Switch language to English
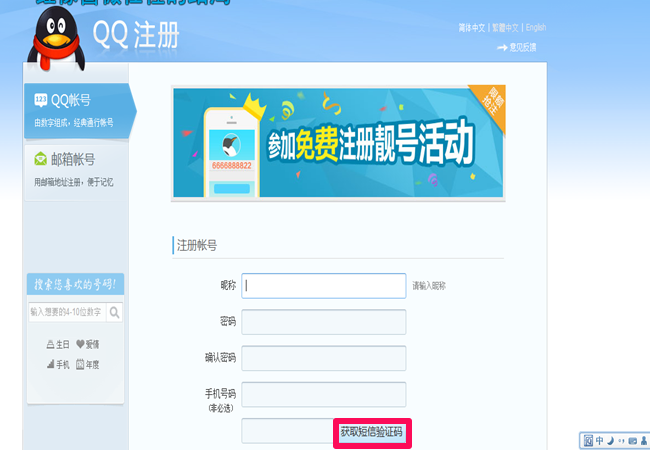 pyautogui.click(x=536, y=27)
